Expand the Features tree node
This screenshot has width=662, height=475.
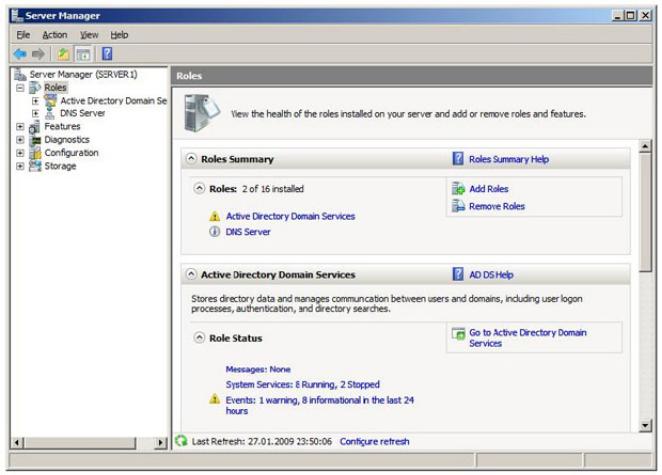(20, 127)
